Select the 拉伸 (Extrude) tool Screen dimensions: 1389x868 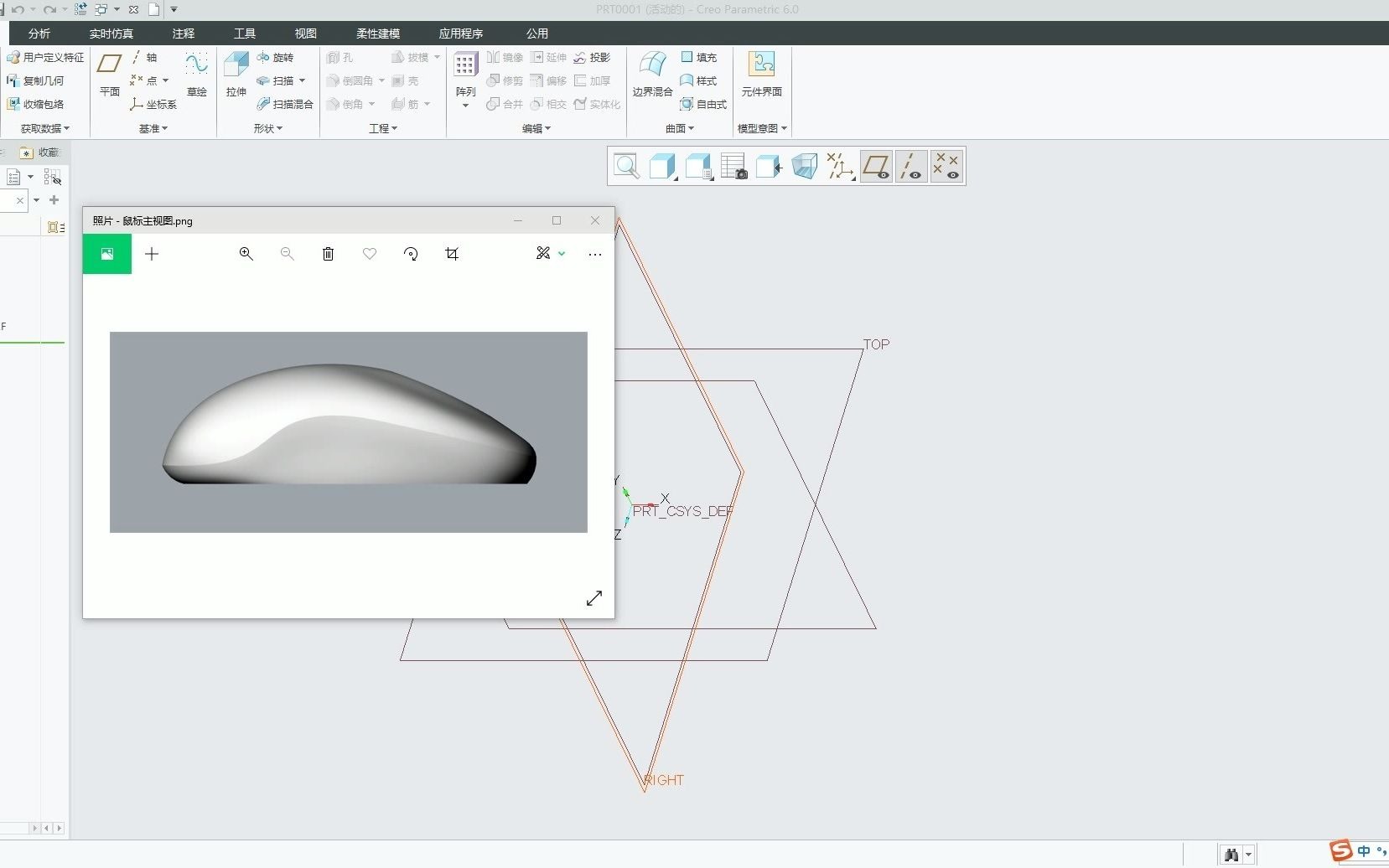point(236,72)
